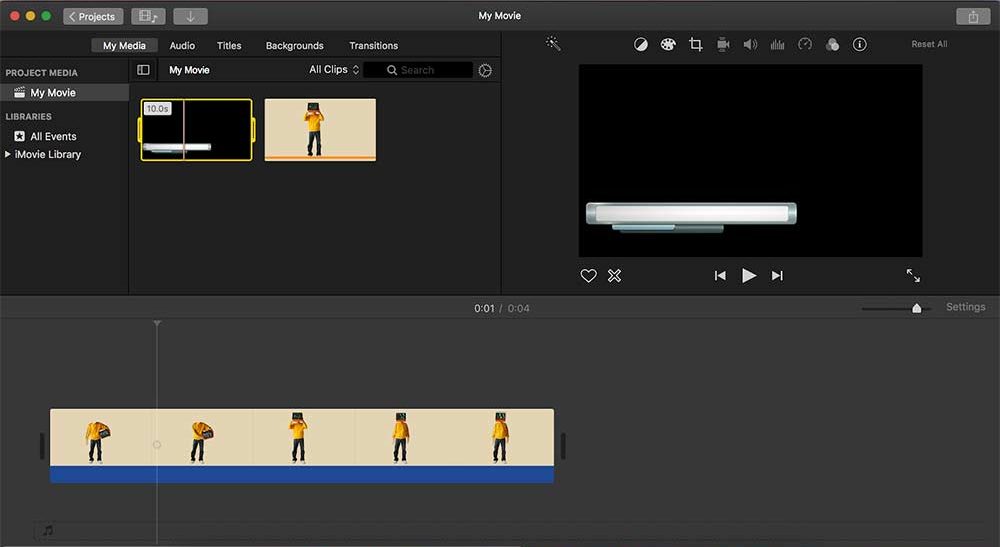Go back to Projects view

[93, 16]
